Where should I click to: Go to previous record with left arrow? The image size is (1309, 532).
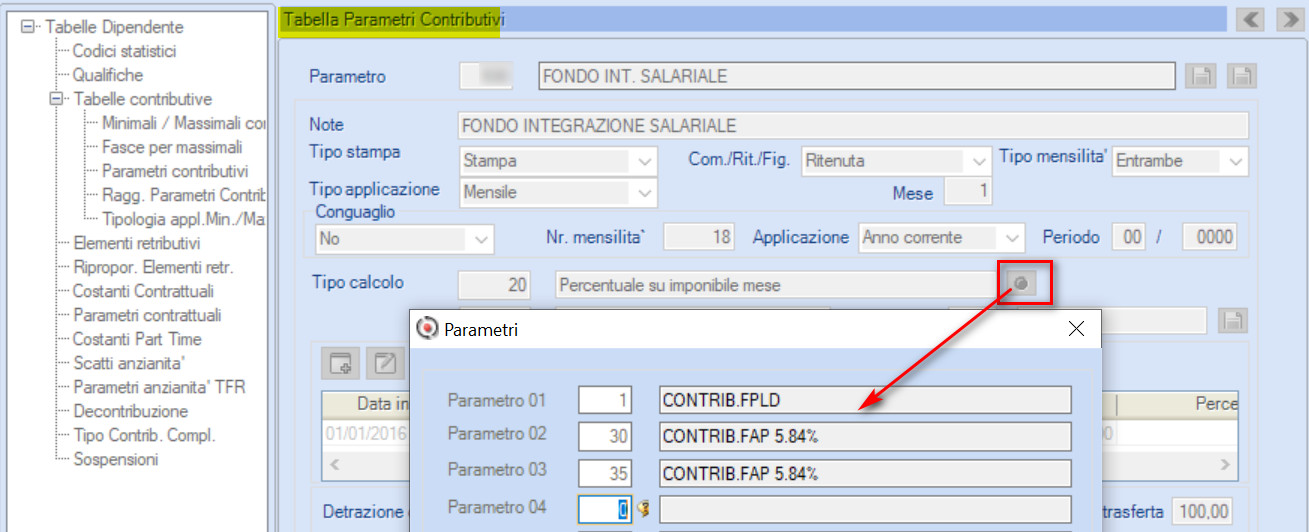[1251, 19]
